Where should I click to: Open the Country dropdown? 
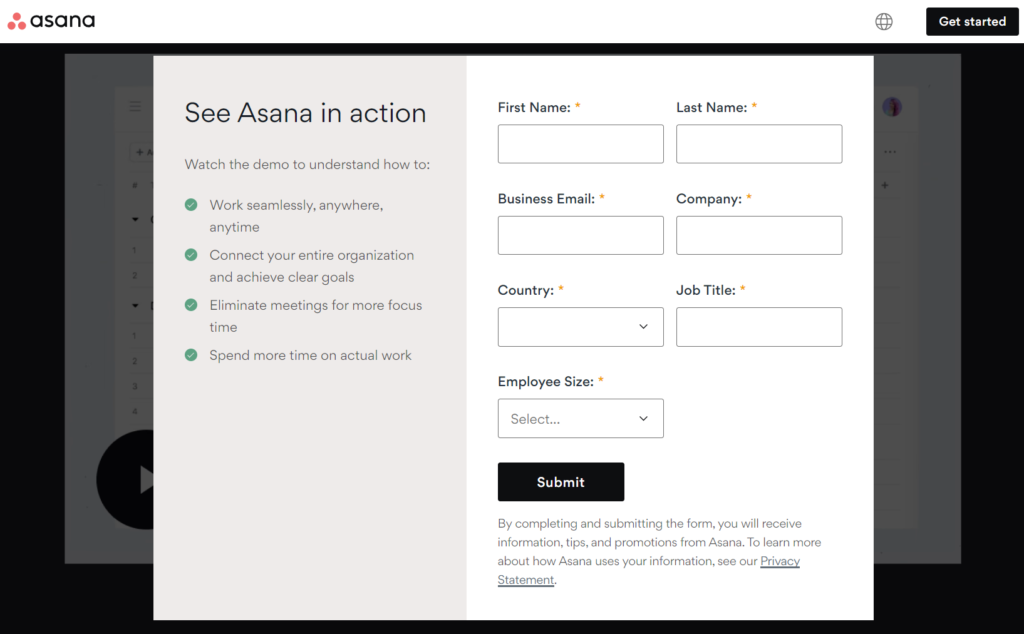click(x=581, y=326)
